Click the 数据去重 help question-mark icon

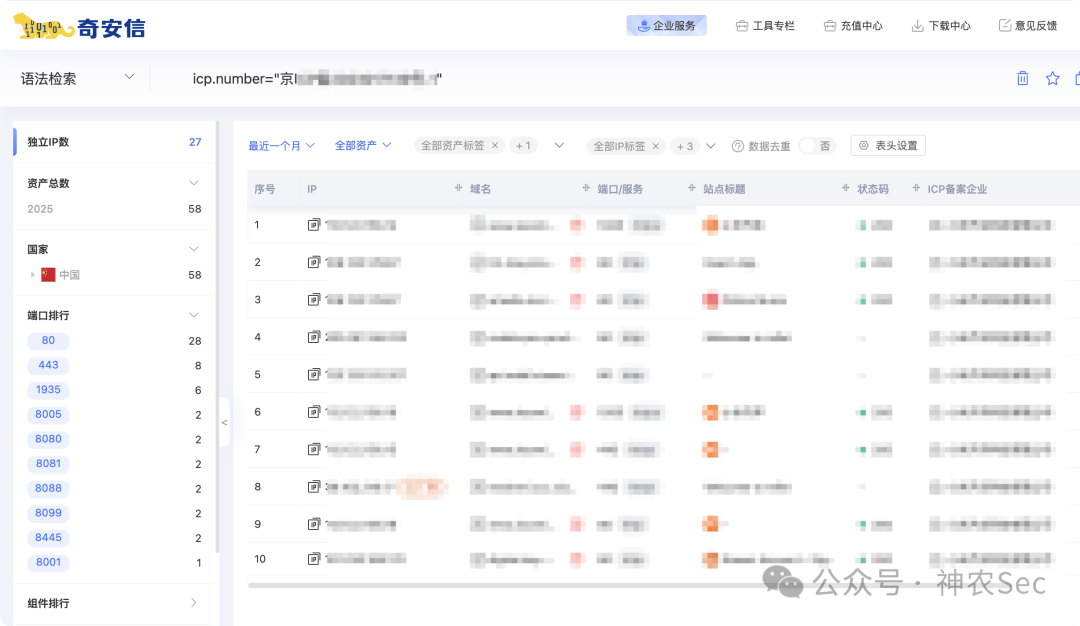(x=737, y=145)
